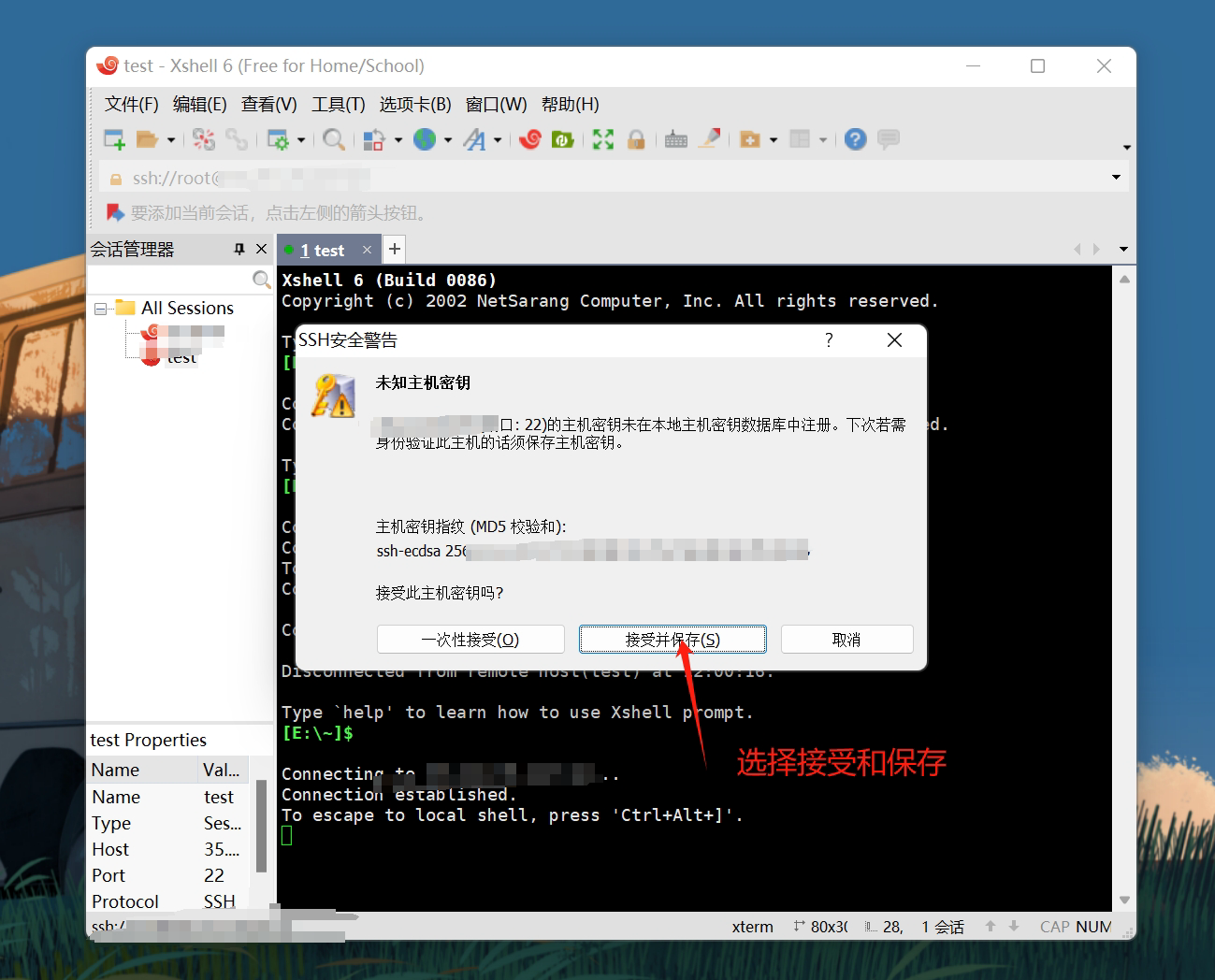The height and width of the screenshot is (980, 1215).
Task: Toggle full screen with green arrows icon
Action: (603, 139)
